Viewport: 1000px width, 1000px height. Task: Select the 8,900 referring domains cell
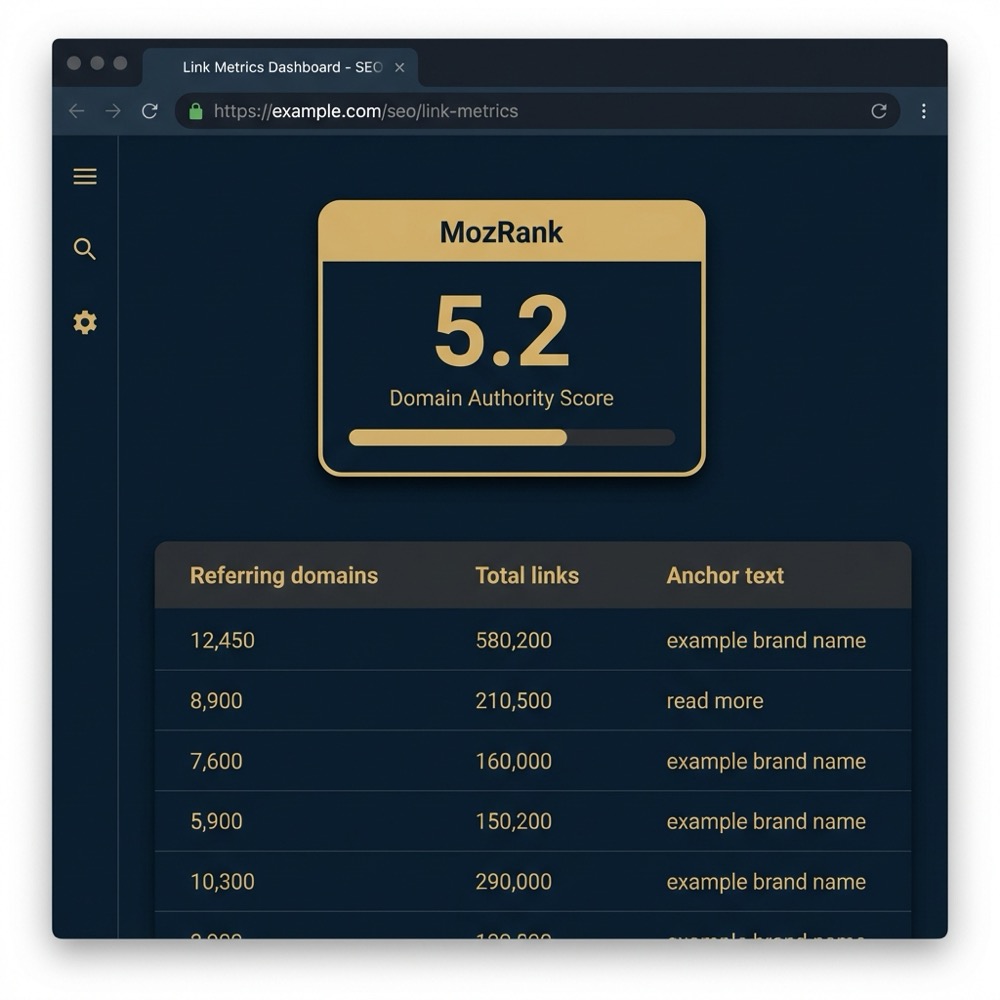click(216, 701)
